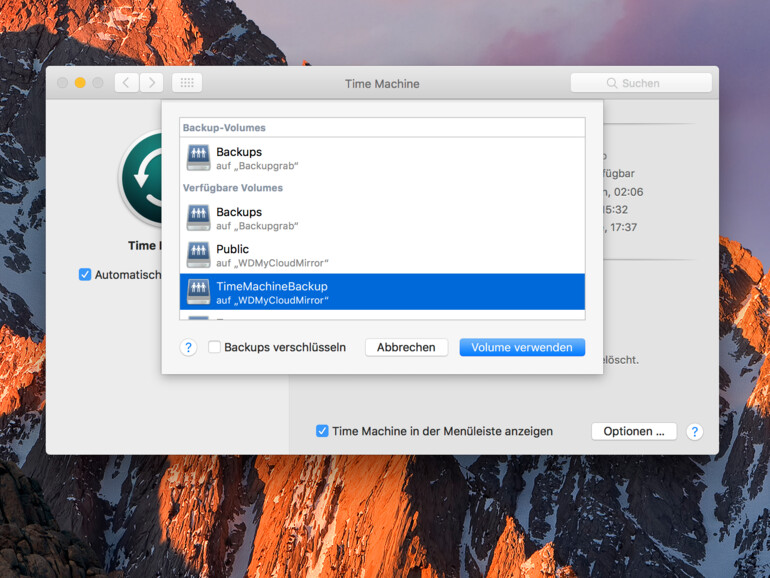Click the large Time Machine clock icon
The height and width of the screenshot is (578, 770).
[141, 179]
